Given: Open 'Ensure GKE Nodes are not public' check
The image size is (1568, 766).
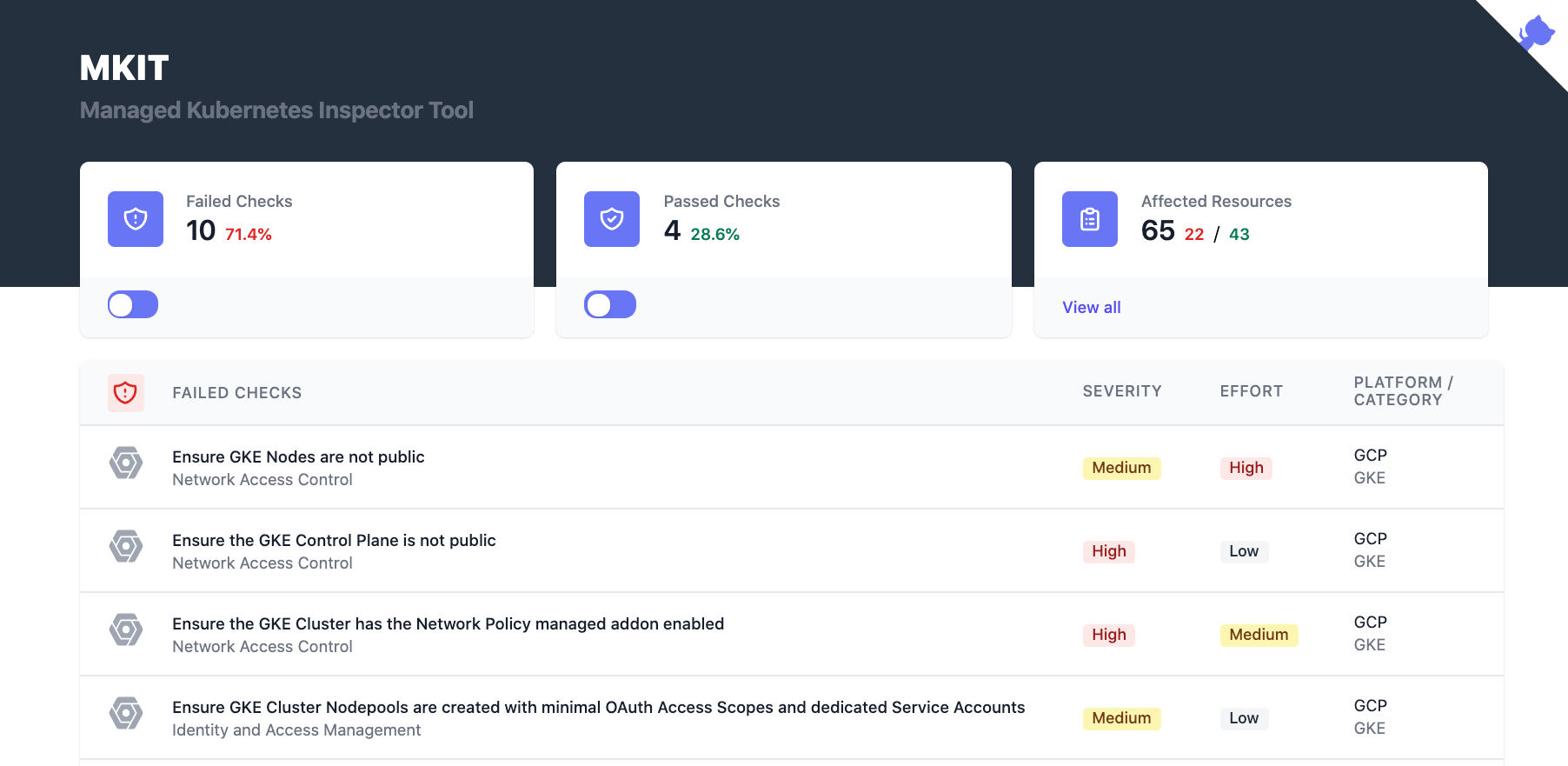Looking at the screenshot, I should [x=298, y=456].
